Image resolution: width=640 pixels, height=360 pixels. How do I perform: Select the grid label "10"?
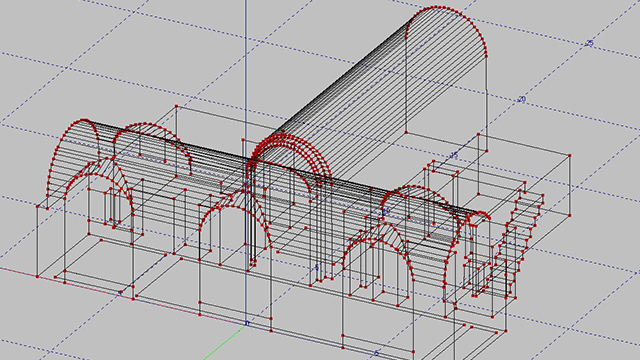(386, 211)
